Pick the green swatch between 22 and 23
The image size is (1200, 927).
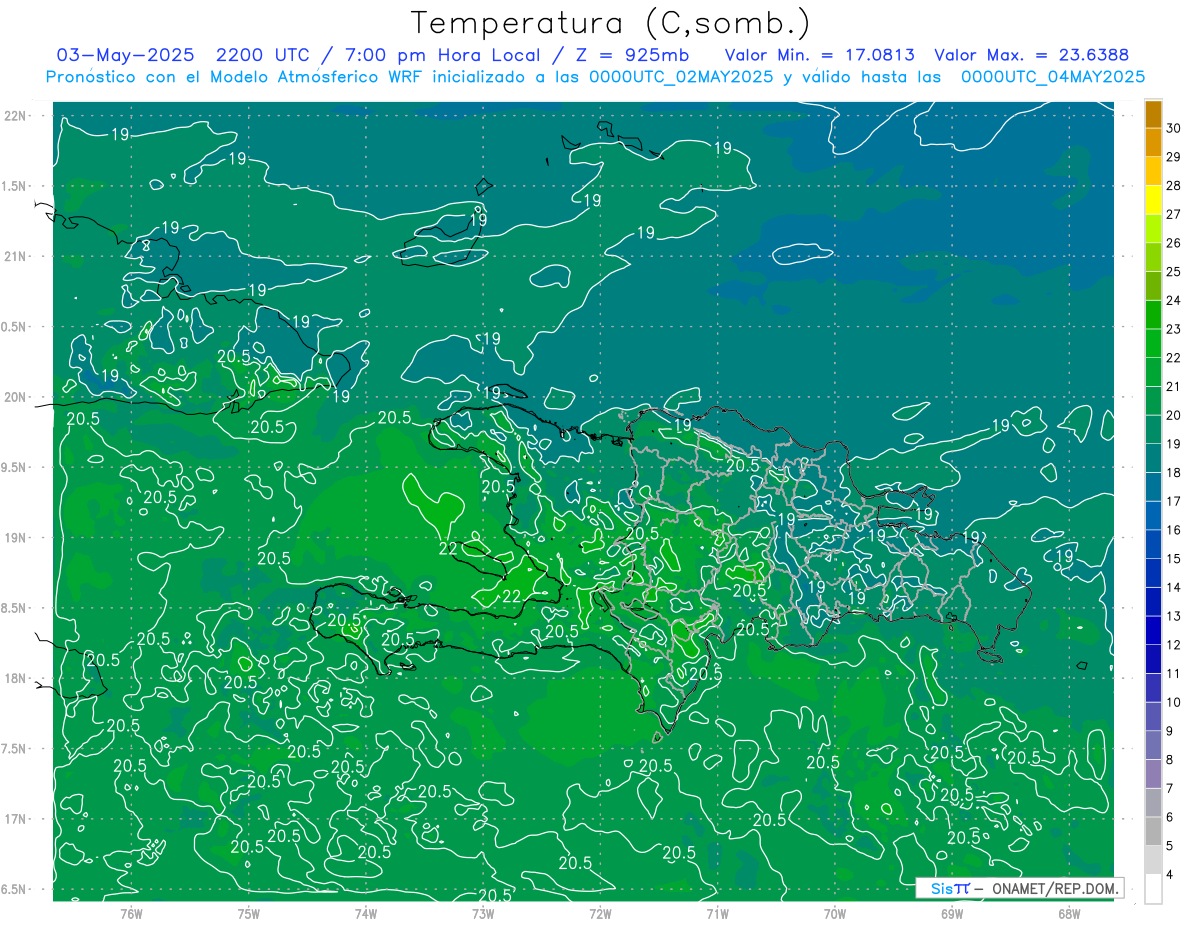(x=1153, y=343)
